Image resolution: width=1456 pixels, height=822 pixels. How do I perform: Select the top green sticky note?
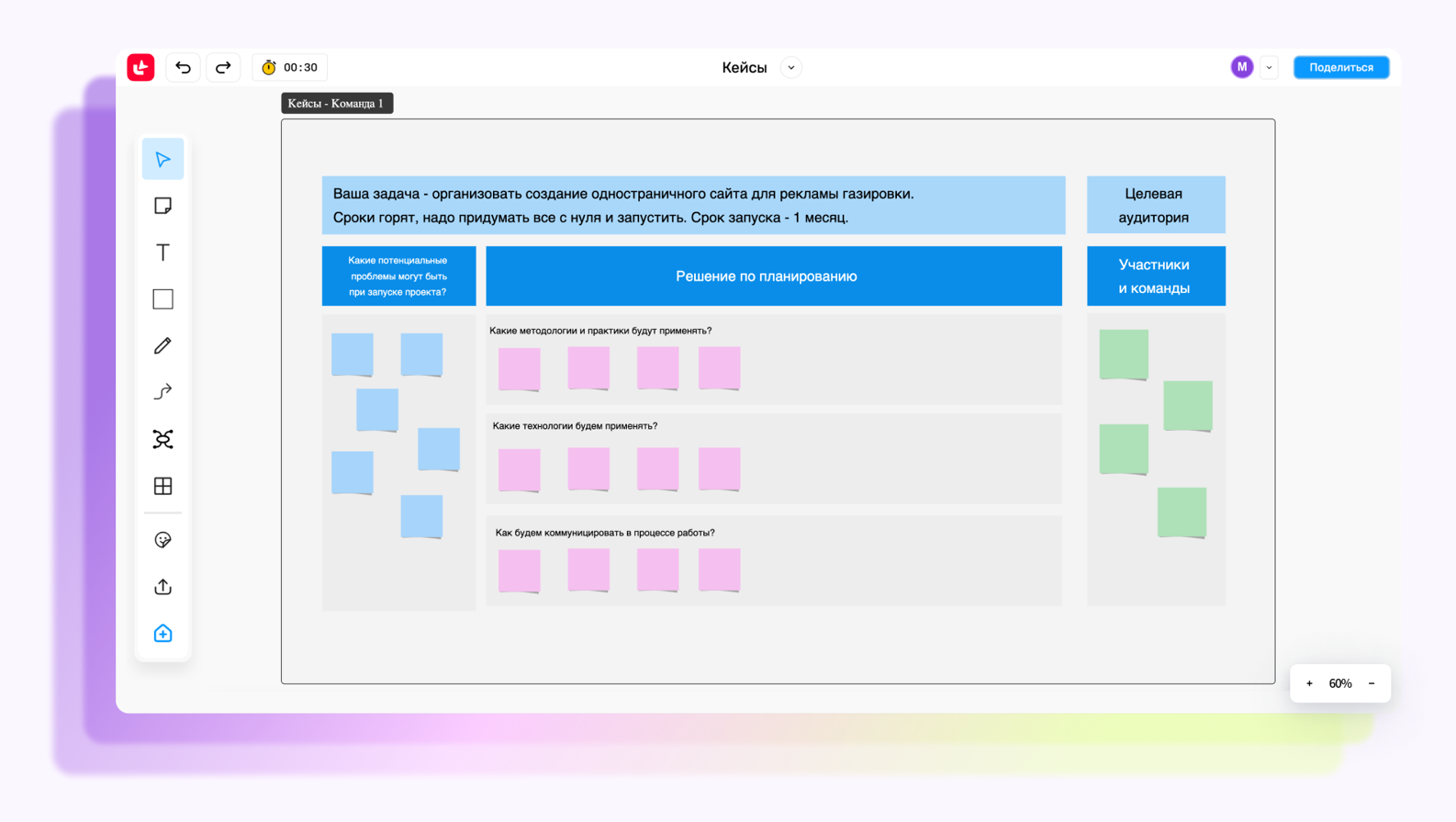1124,355
